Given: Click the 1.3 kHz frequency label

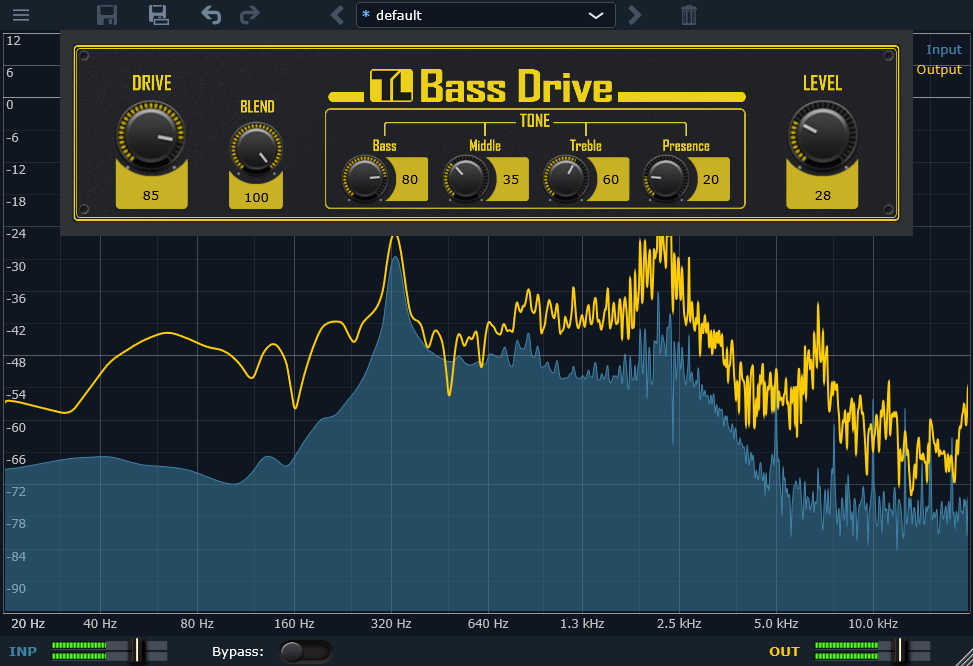Looking at the screenshot, I should (x=582, y=624).
